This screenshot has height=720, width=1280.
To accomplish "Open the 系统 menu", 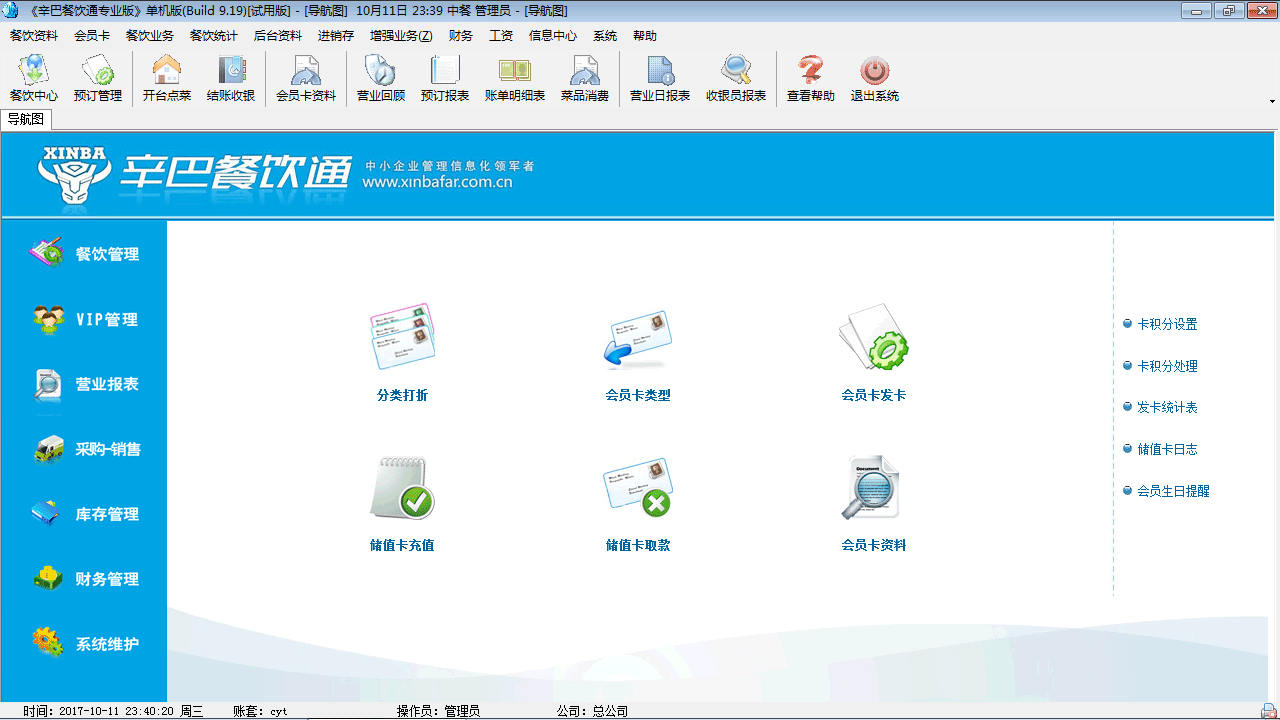I will pos(605,36).
